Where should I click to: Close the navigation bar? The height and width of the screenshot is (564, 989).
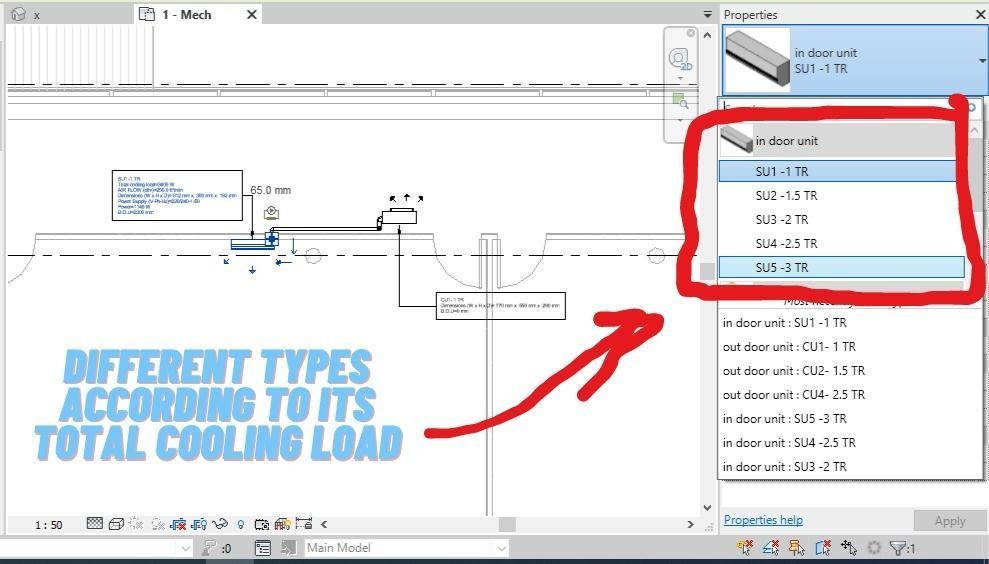[x=691, y=33]
